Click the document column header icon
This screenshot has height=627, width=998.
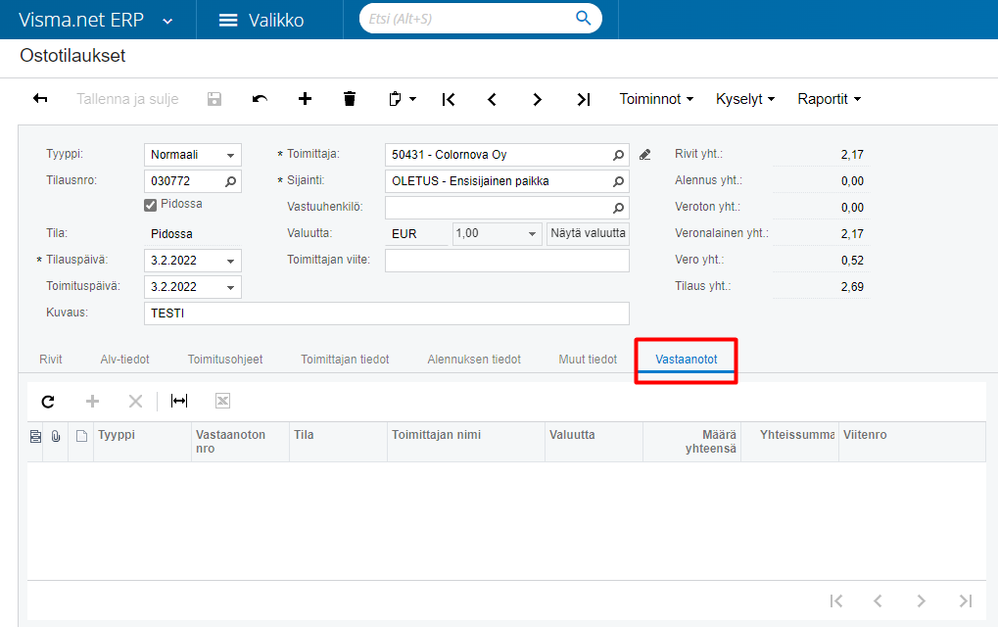[x=81, y=436]
